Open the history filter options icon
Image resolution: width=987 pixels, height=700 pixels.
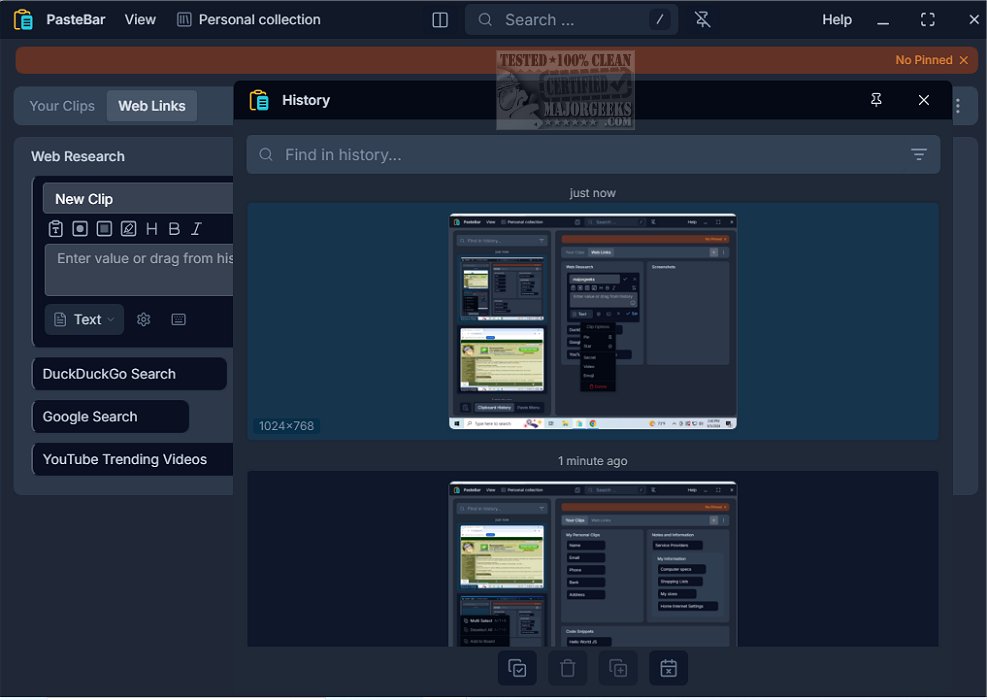point(918,154)
